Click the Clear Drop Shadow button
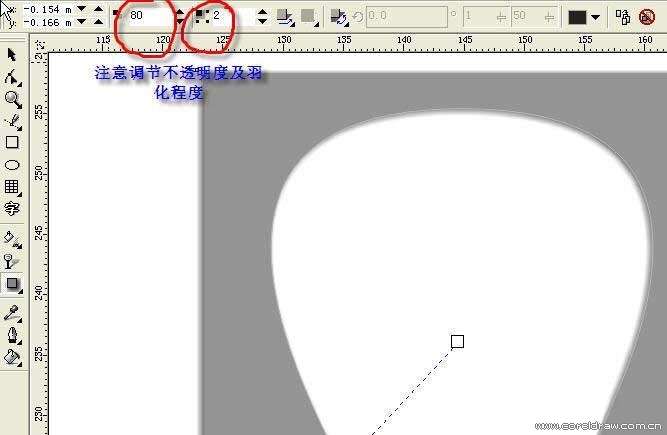The height and width of the screenshot is (435, 667). (647, 17)
